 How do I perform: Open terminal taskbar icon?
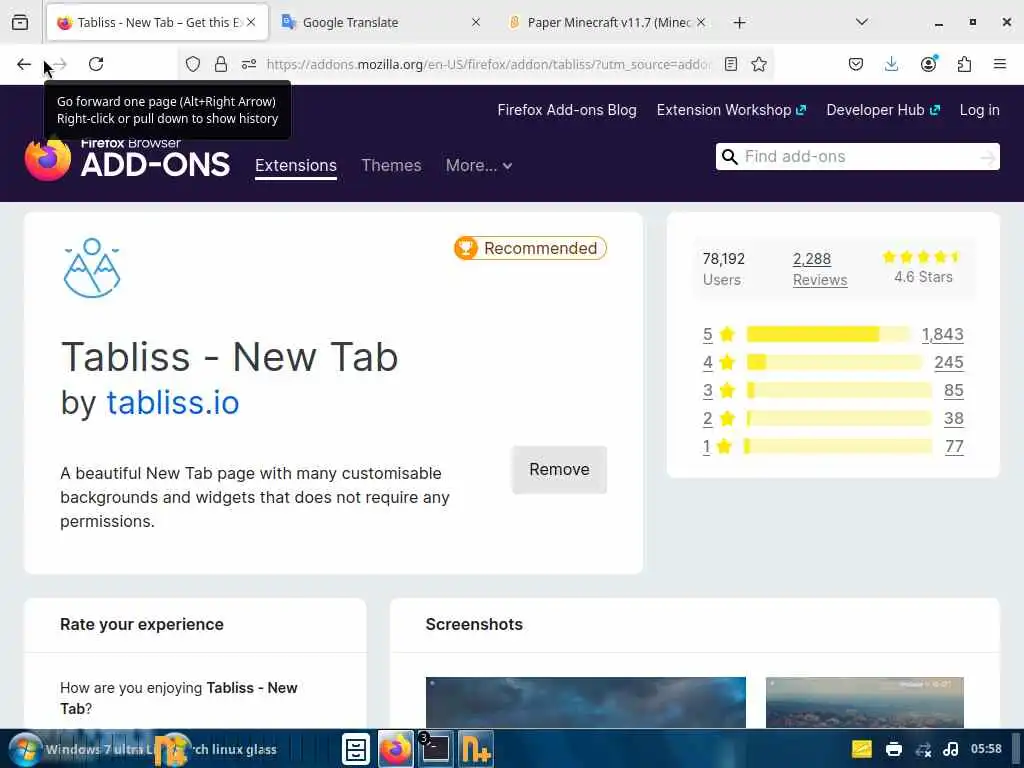pos(435,749)
